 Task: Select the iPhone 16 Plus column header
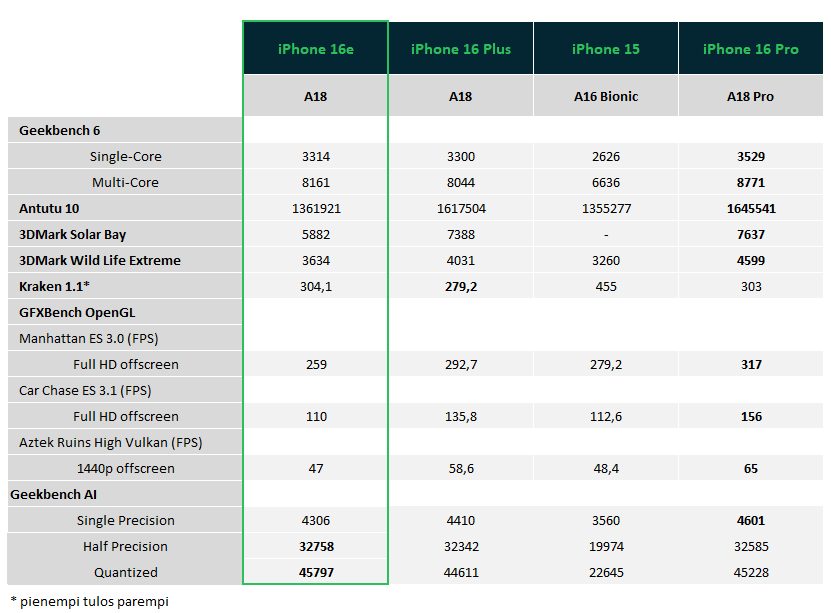coord(460,49)
